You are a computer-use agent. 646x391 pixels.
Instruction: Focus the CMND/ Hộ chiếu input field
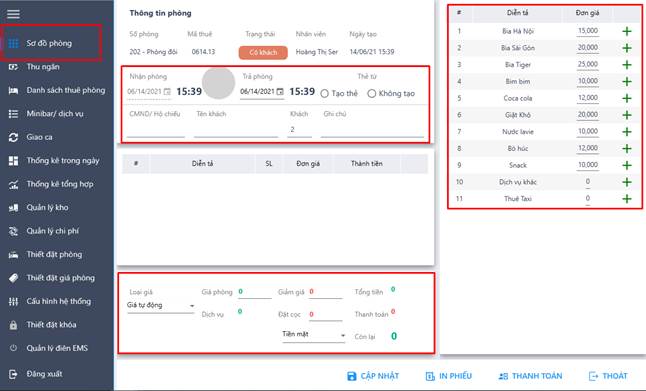pyautogui.click(x=156, y=130)
